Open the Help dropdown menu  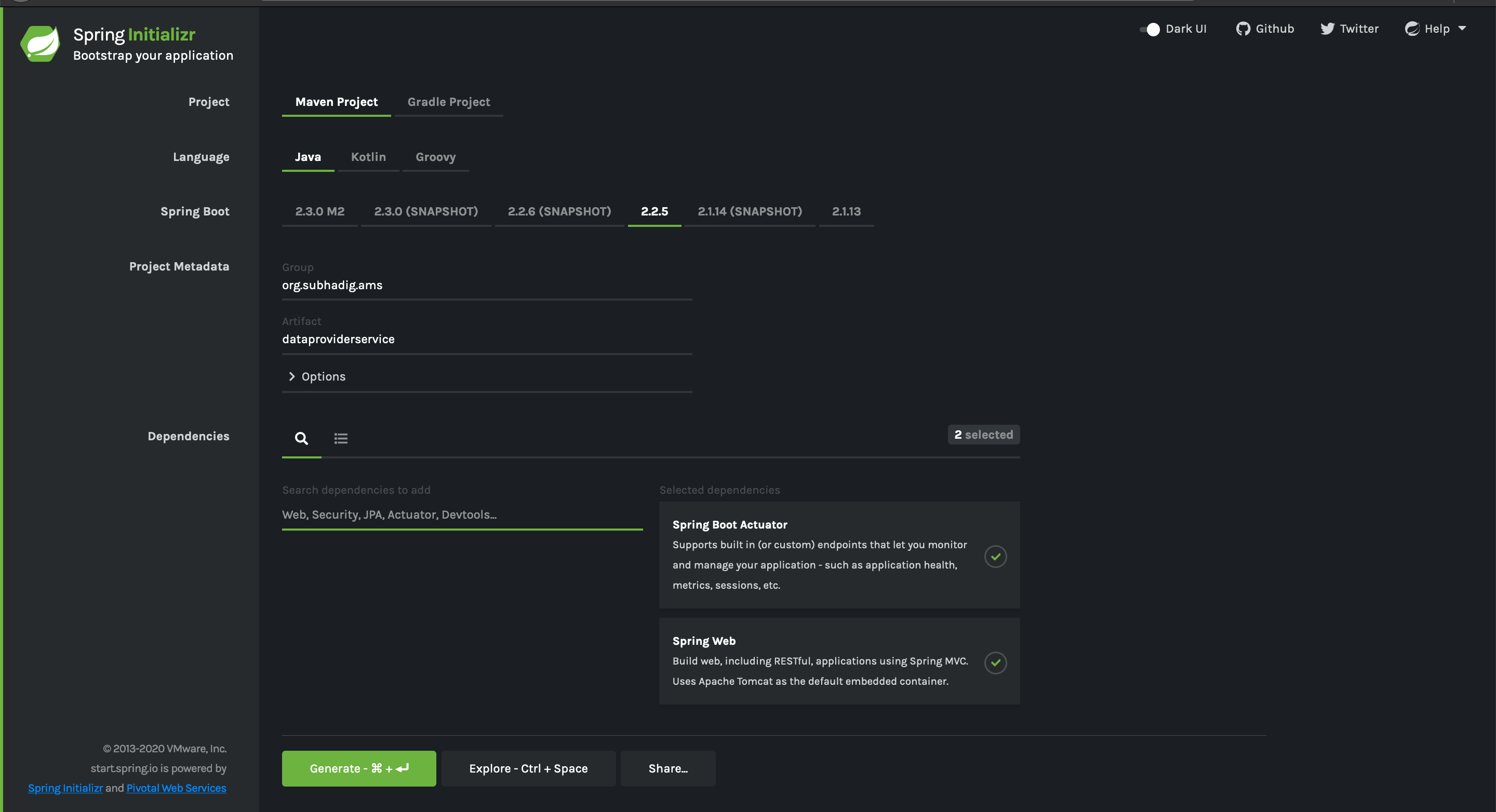[1437, 28]
